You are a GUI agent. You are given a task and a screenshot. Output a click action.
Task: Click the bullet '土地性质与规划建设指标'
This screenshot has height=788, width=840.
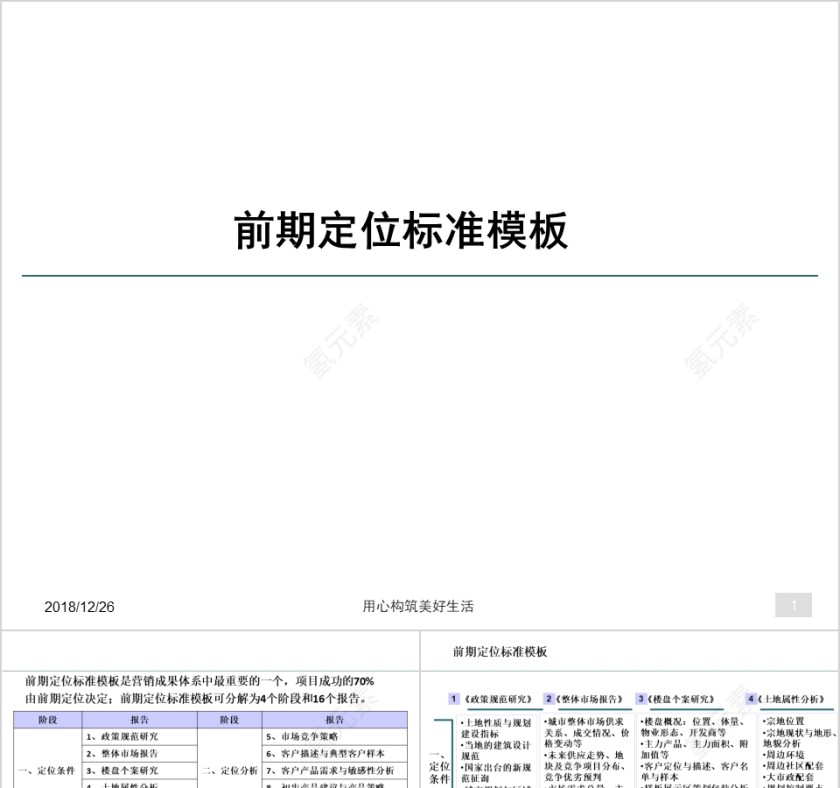(496, 728)
